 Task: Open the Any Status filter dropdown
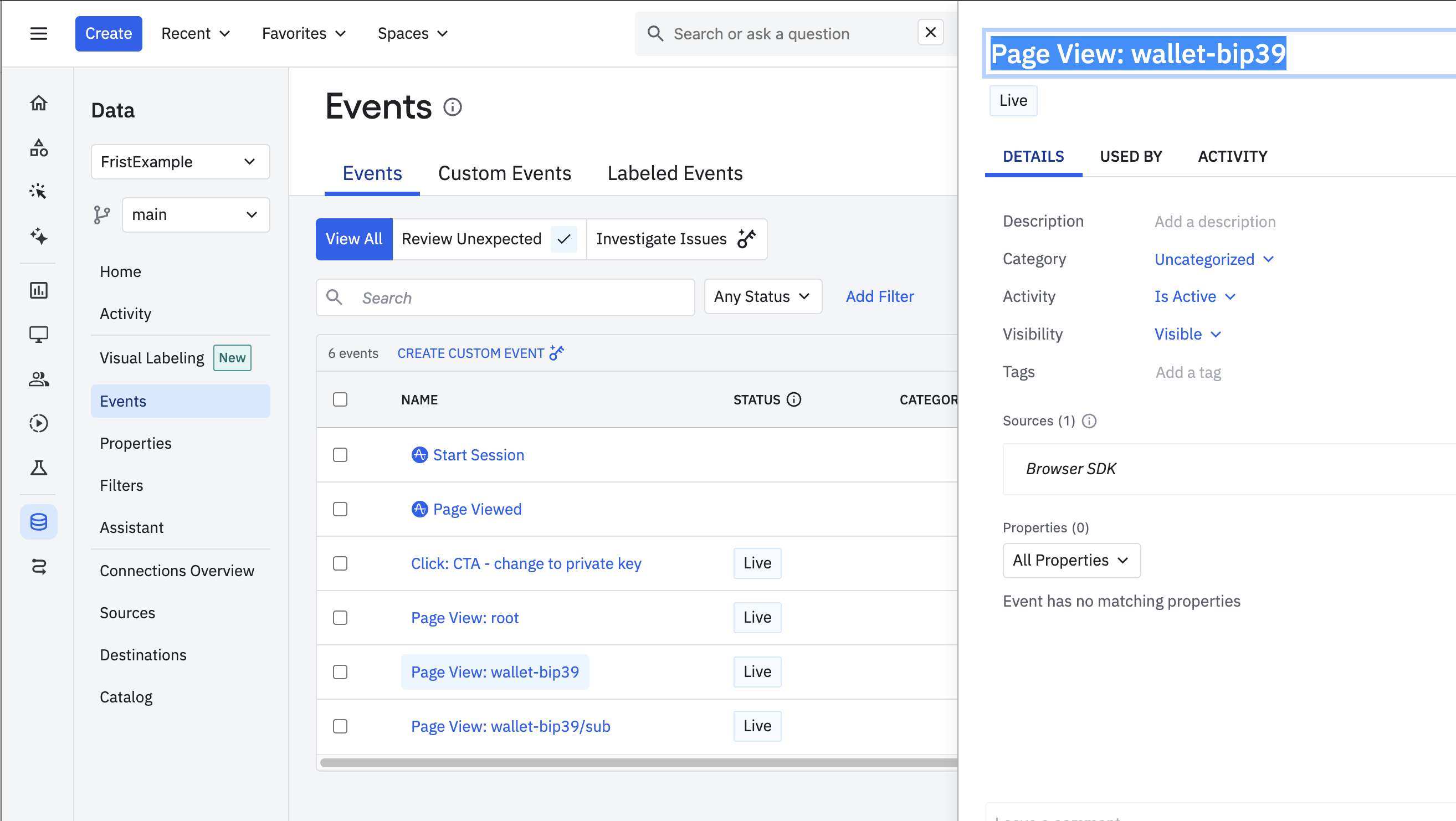(762, 296)
